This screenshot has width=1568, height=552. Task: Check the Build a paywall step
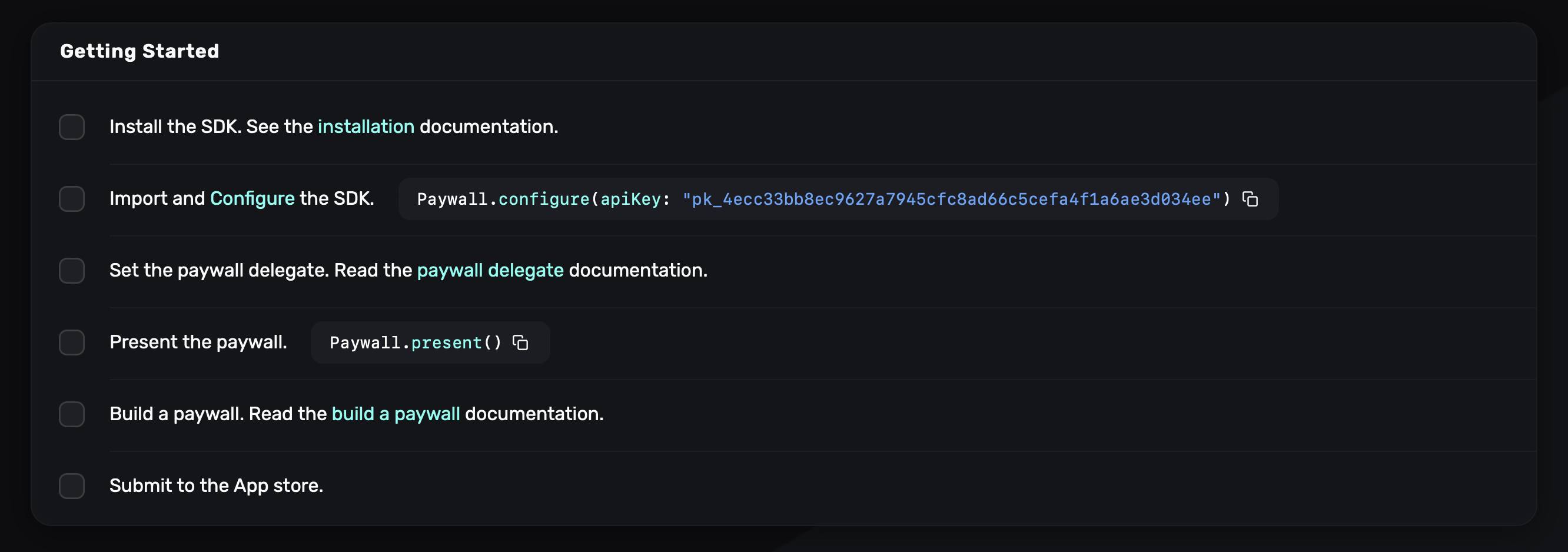[72, 414]
